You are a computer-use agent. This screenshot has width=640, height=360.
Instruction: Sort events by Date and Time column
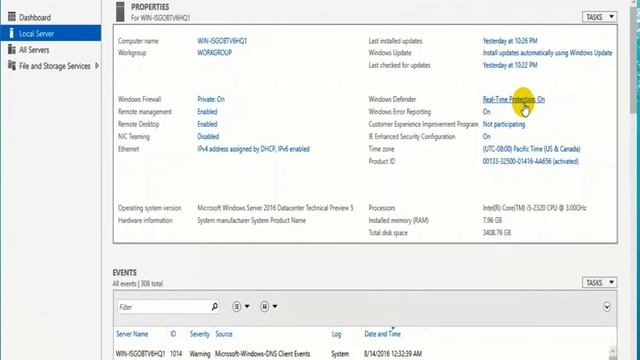(x=382, y=334)
